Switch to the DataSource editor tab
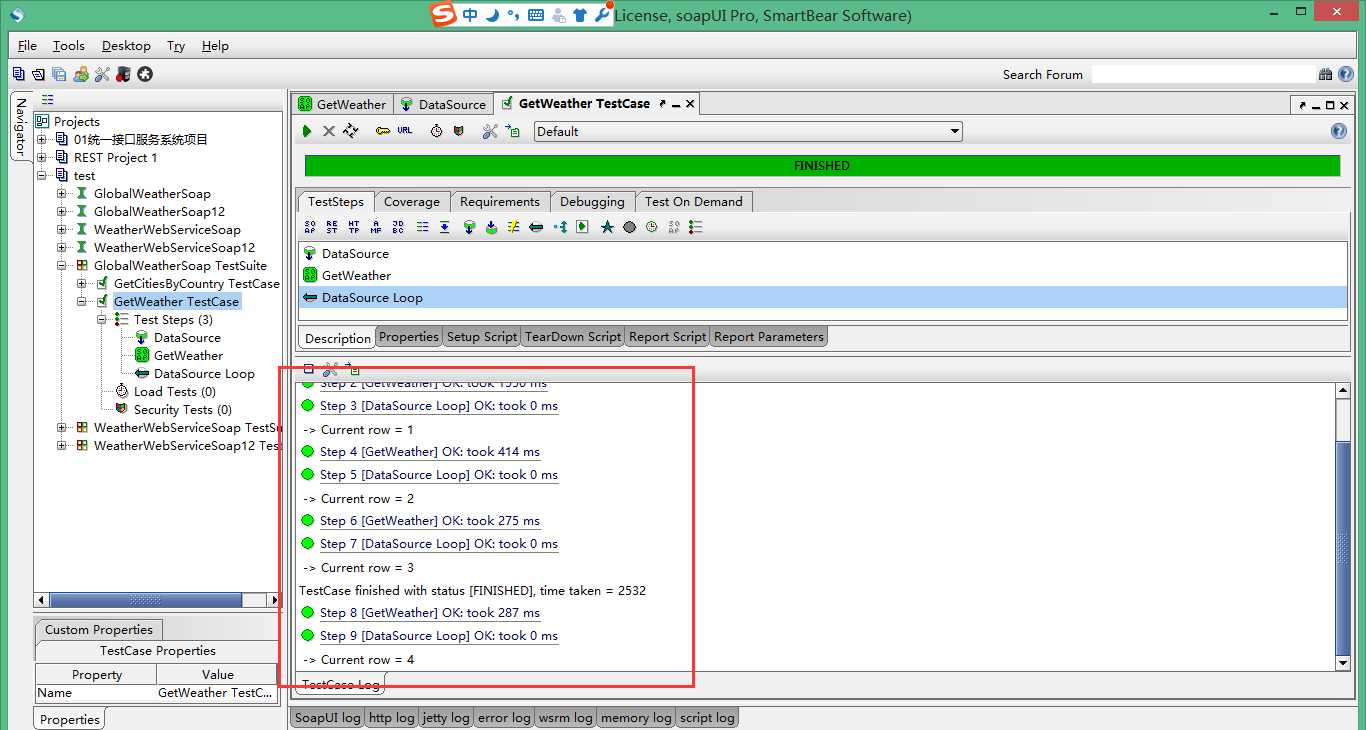The width and height of the screenshot is (1366, 730). click(x=443, y=104)
